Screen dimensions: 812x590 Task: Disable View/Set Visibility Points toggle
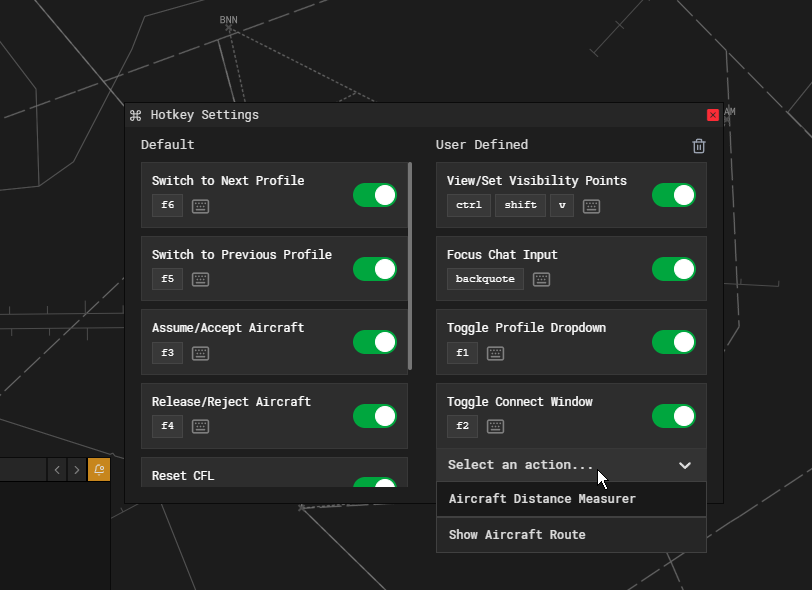[673, 195]
